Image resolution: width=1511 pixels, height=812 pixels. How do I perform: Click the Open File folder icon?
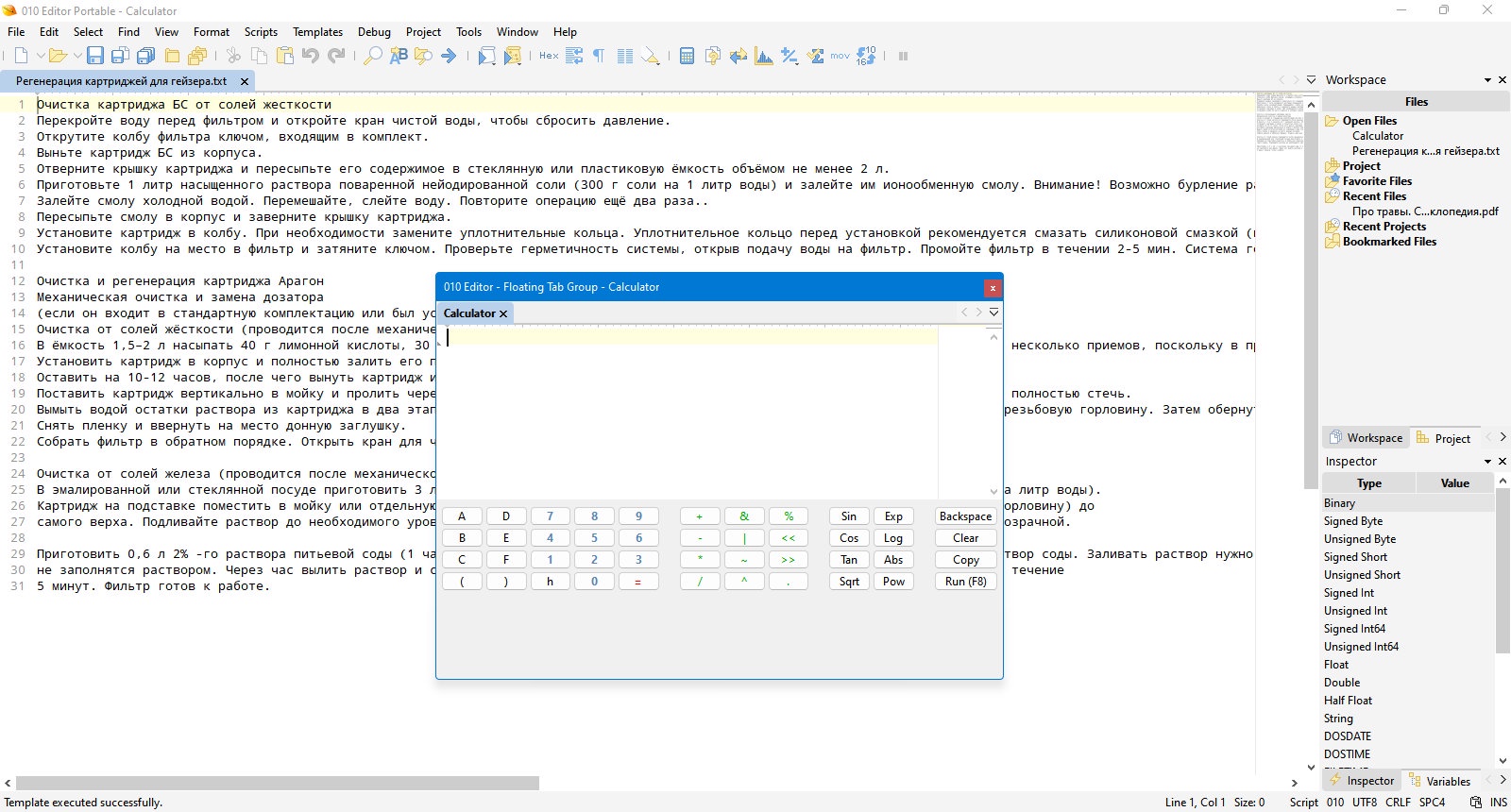pos(58,56)
